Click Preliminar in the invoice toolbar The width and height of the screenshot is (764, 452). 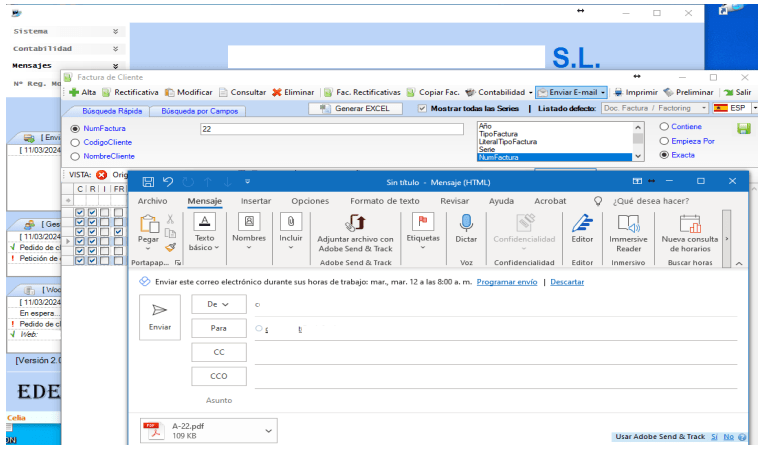point(688,92)
